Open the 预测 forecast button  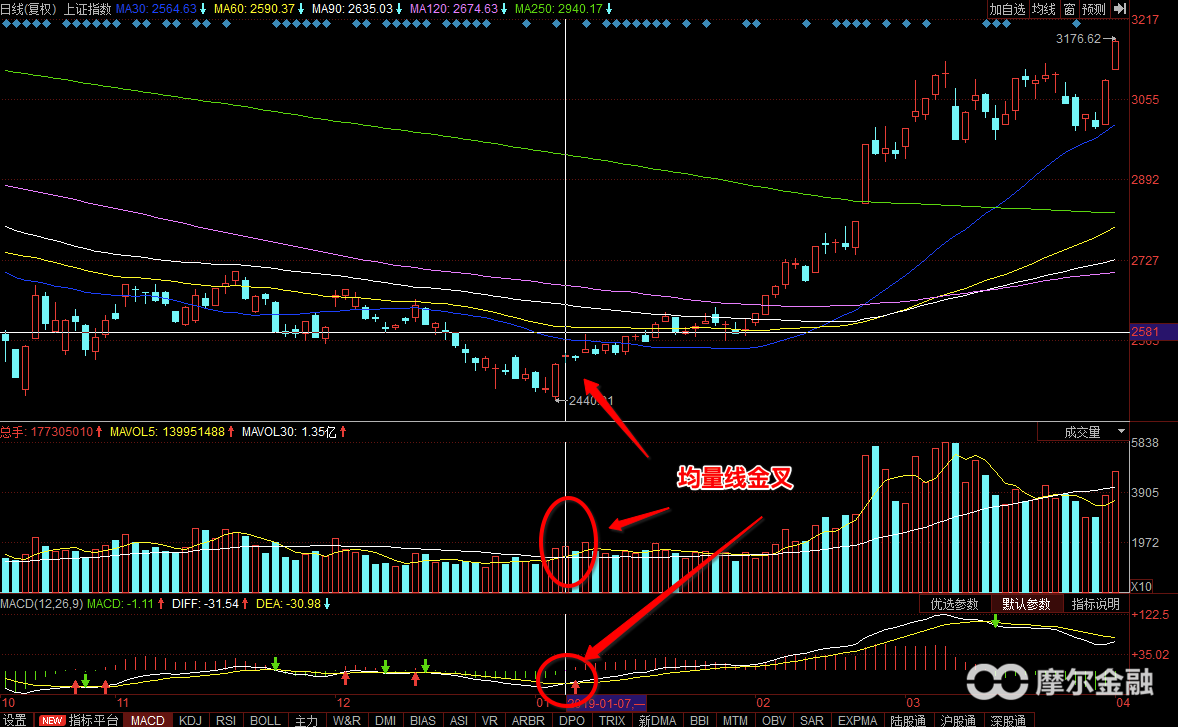(x=1093, y=8)
